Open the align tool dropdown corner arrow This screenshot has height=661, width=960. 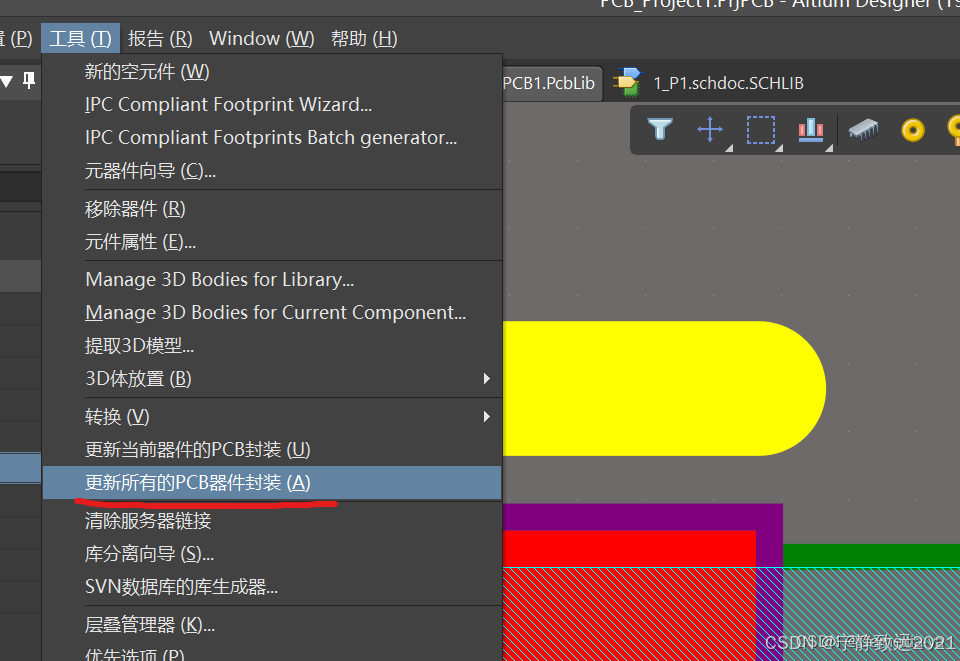point(828,148)
